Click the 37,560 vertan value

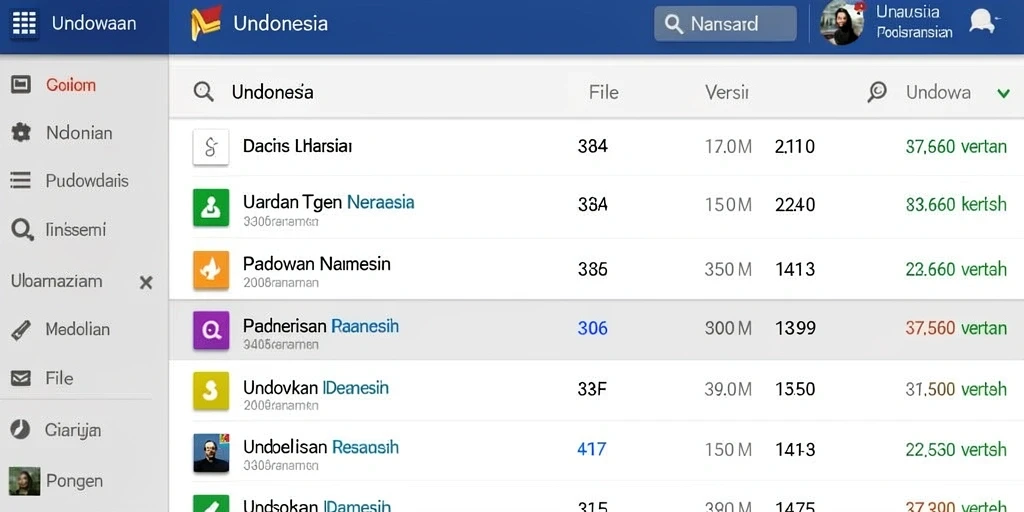point(956,328)
